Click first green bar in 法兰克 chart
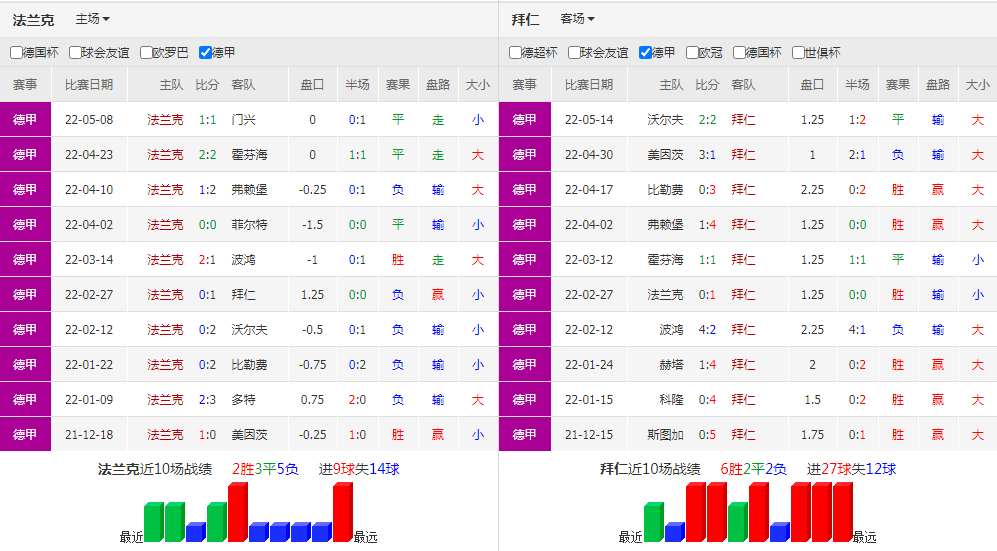 [x=154, y=522]
